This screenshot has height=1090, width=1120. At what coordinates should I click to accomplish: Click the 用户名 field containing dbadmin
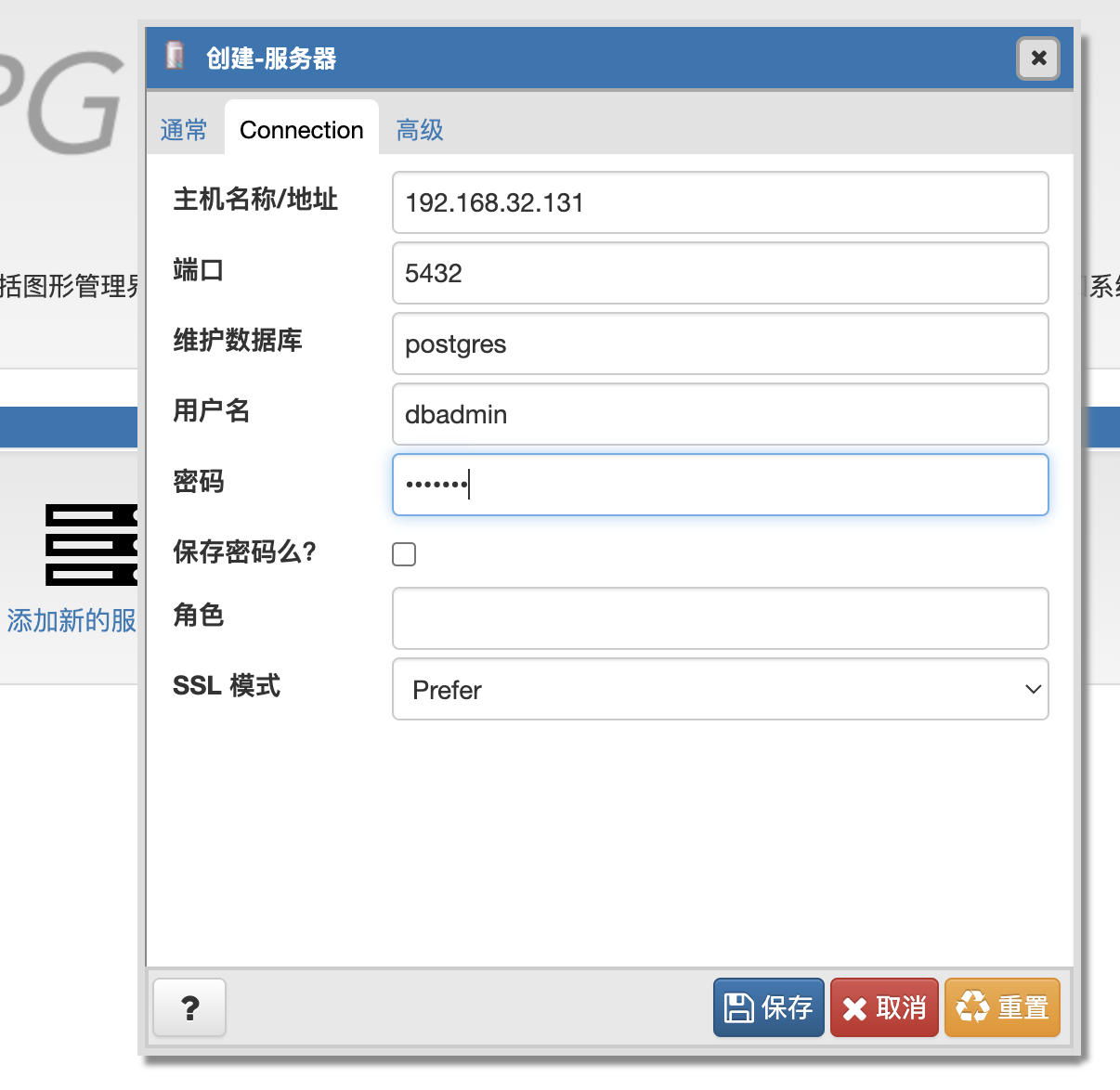tap(720, 414)
